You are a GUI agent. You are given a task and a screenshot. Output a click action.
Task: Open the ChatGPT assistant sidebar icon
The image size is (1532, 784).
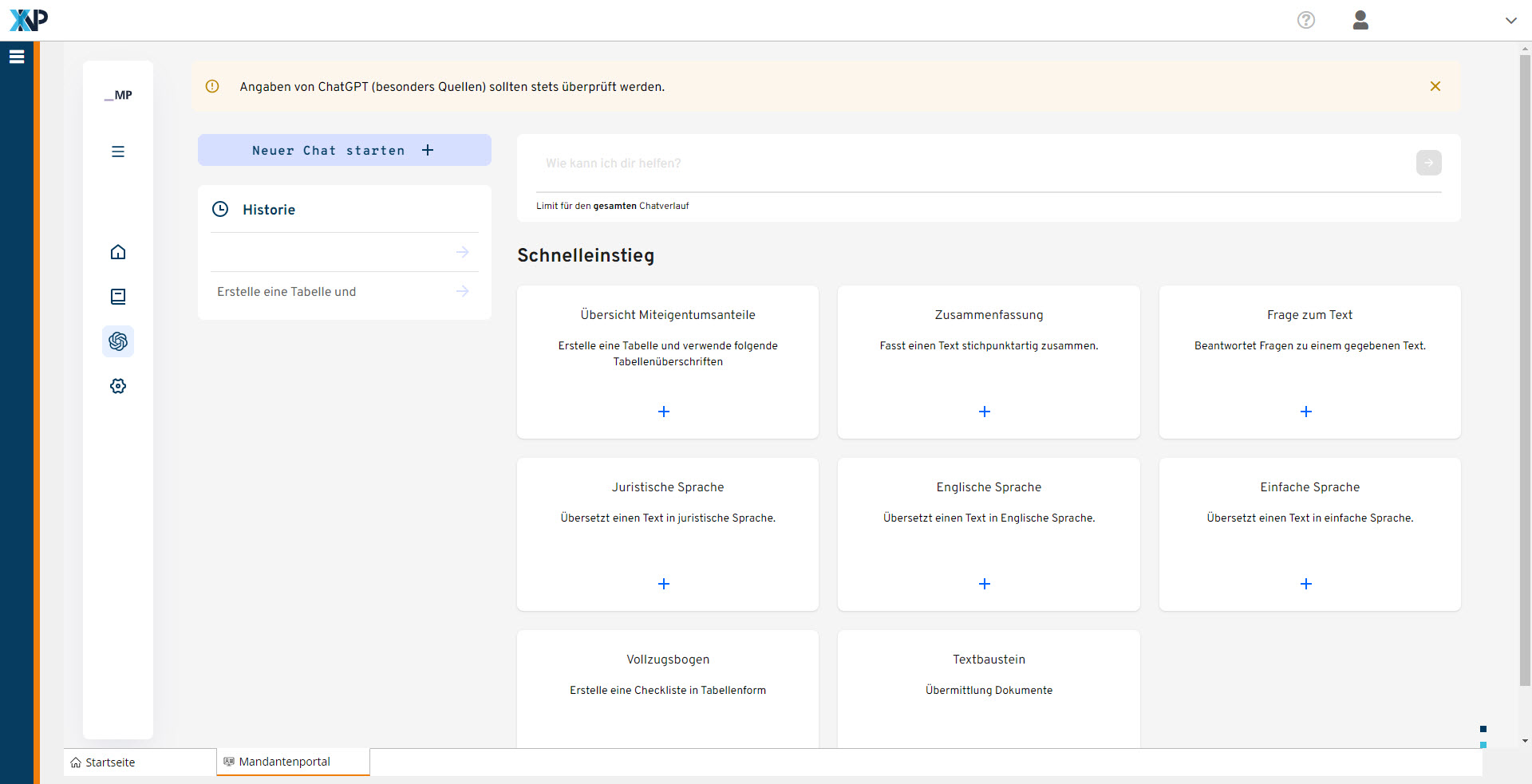[118, 341]
